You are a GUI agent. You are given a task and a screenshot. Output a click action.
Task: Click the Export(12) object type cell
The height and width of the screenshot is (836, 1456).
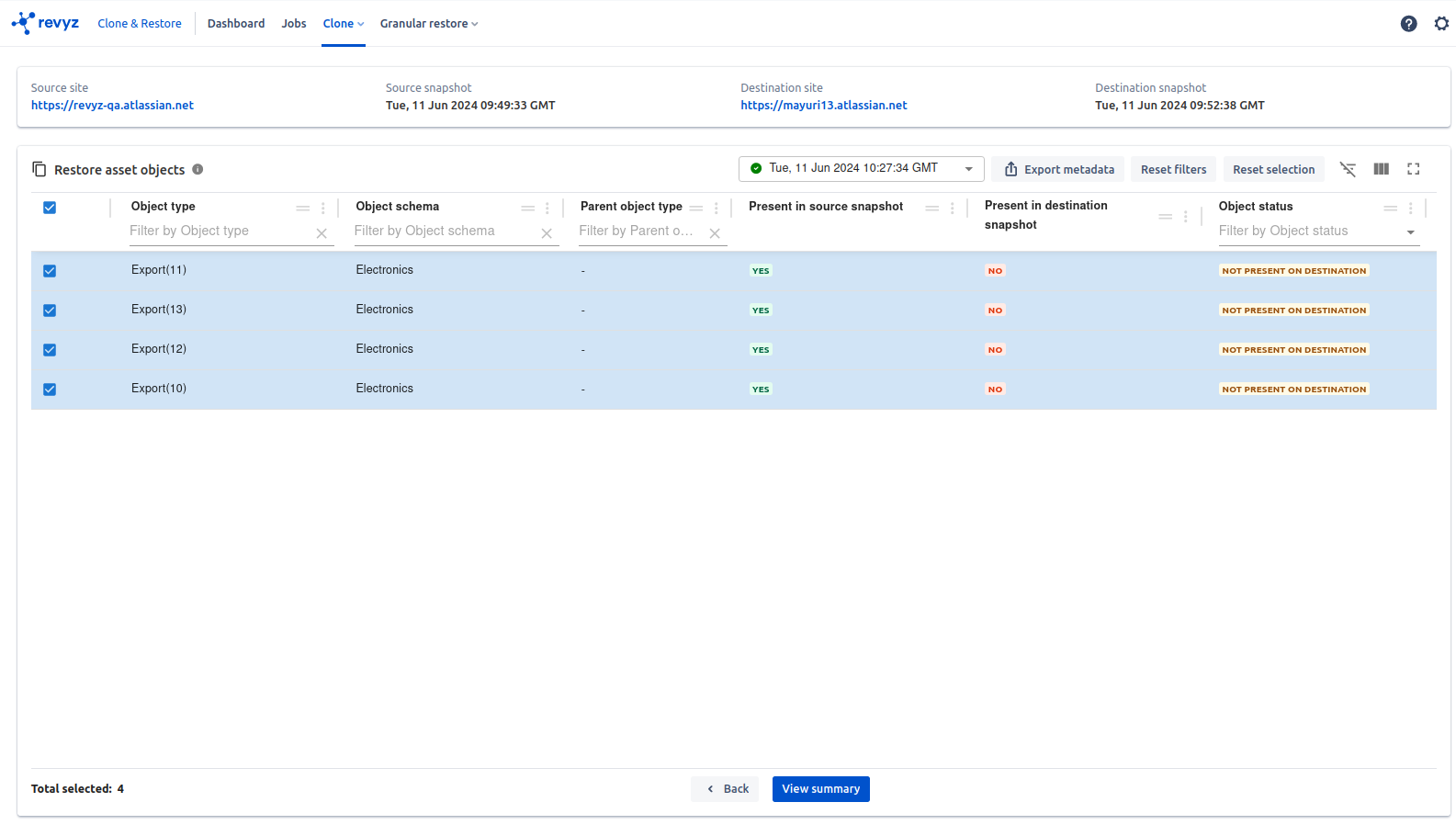pyautogui.click(x=159, y=349)
